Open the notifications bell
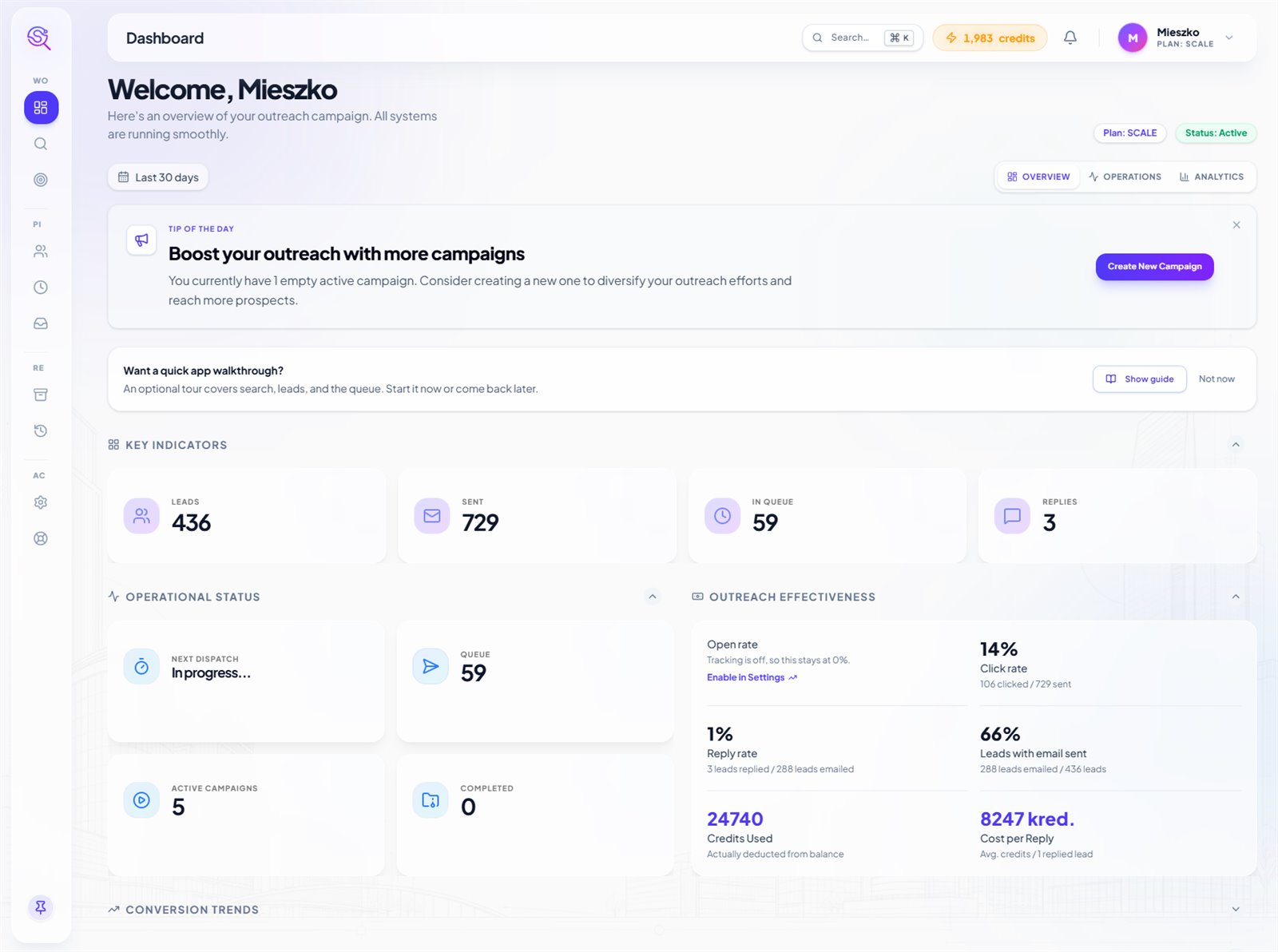1278x952 pixels. pos(1070,38)
